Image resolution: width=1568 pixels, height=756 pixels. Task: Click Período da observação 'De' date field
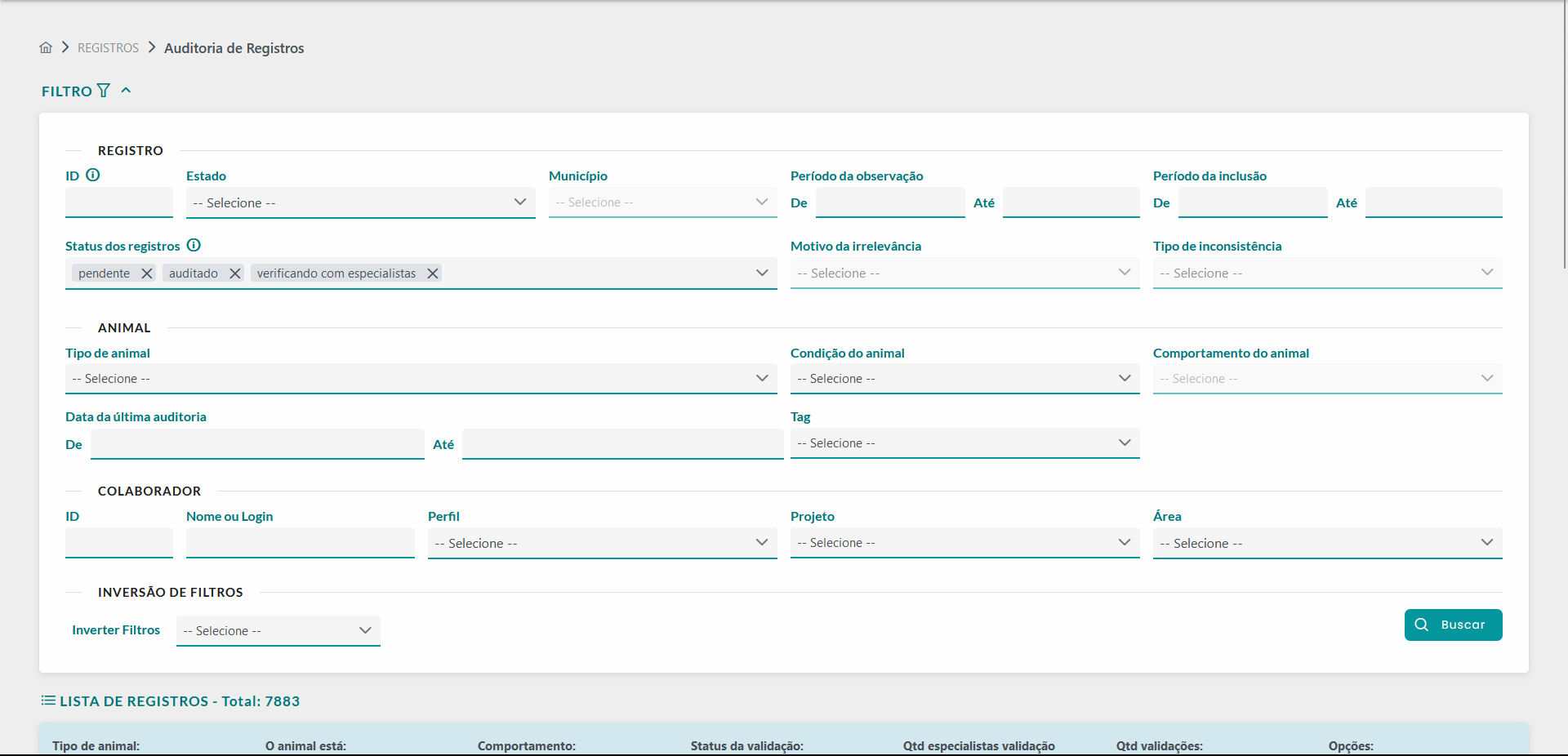coord(890,202)
